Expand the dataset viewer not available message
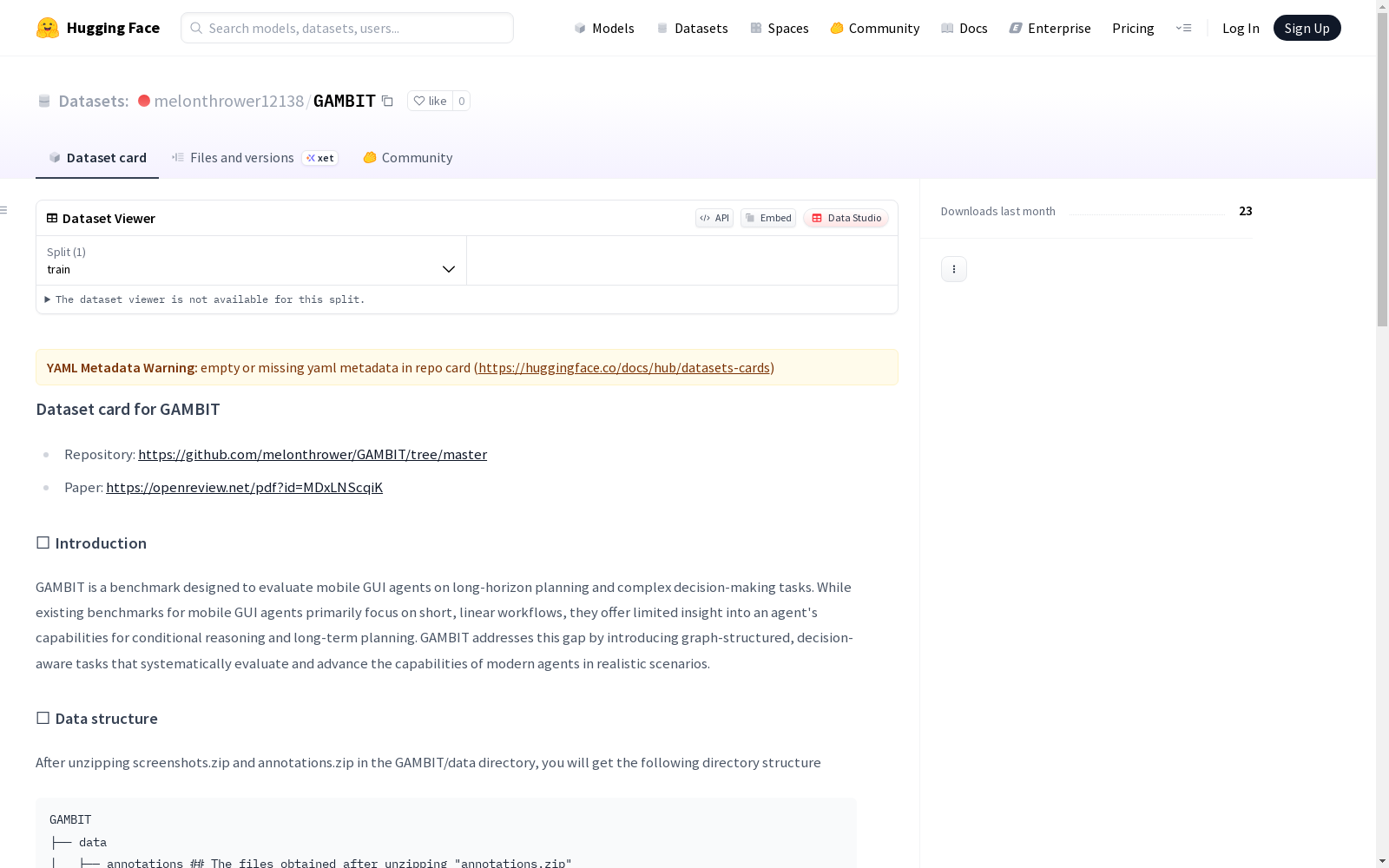 tap(205, 299)
